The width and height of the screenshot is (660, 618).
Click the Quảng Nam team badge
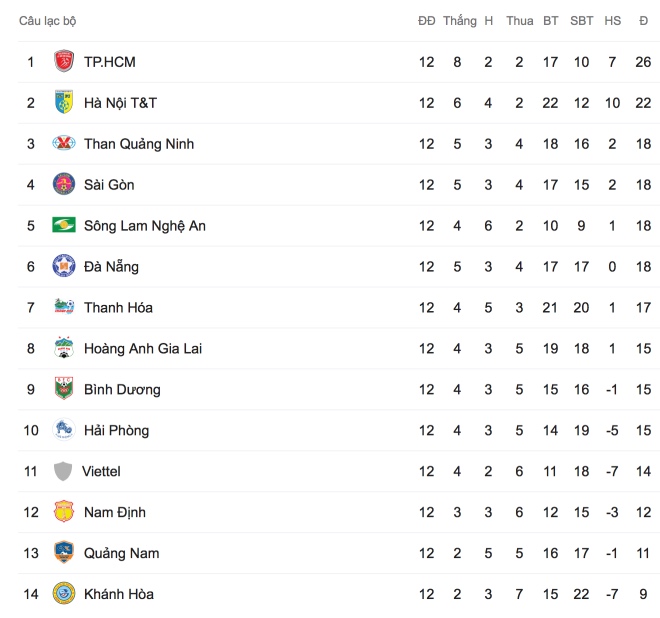click(64, 552)
